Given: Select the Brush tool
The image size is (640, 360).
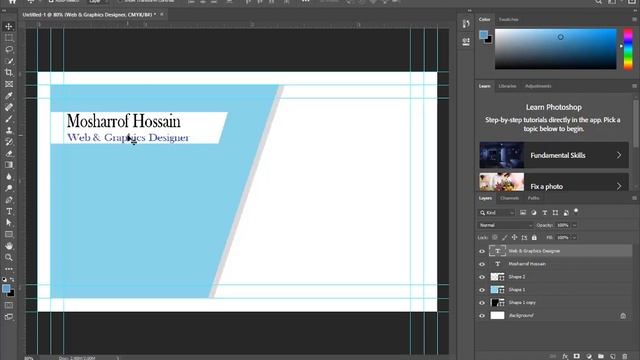Looking at the screenshot, I should [x=9, y=119].
